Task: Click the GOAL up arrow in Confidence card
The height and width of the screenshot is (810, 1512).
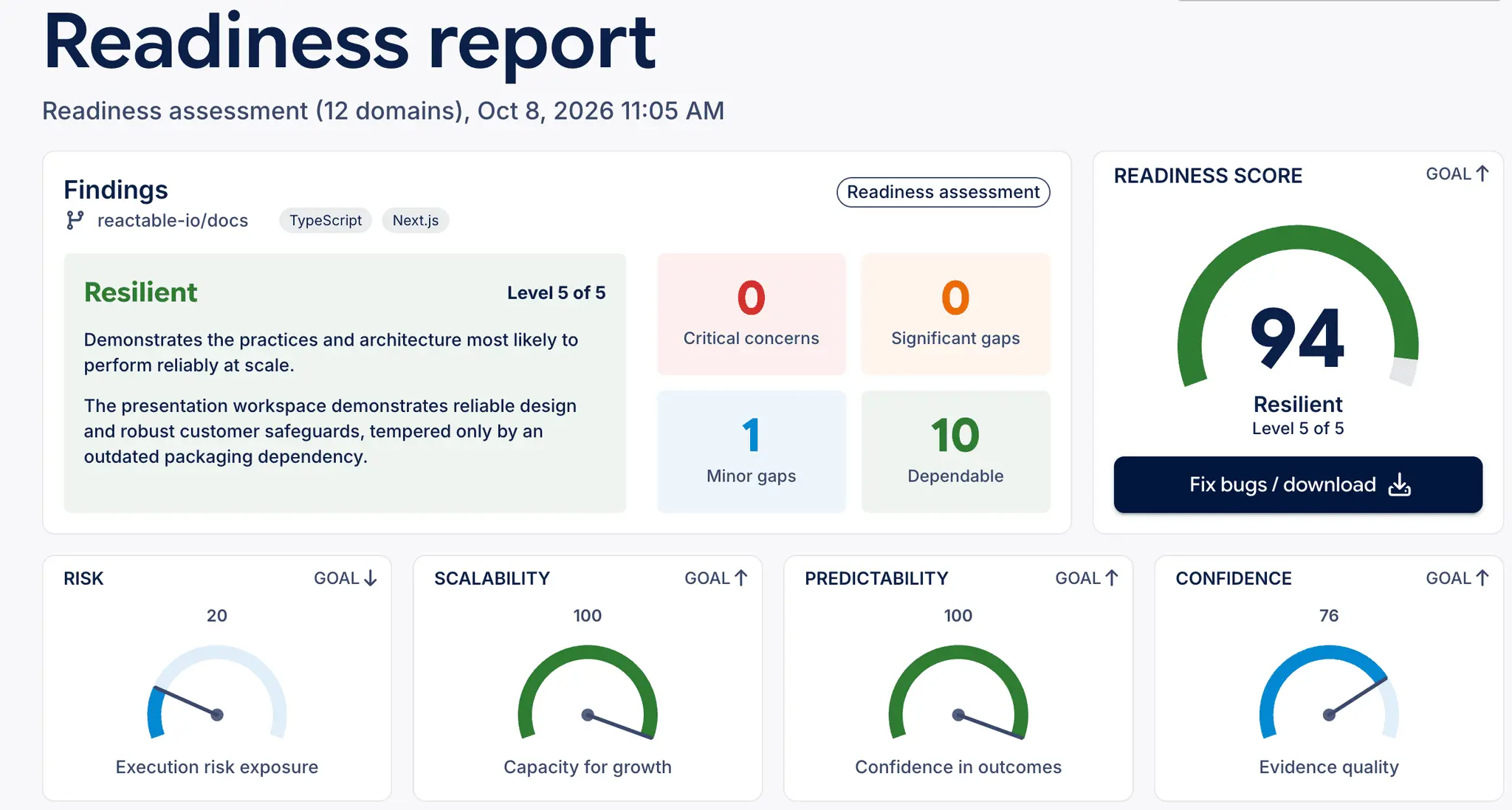Action: (x=1482, y=578)
